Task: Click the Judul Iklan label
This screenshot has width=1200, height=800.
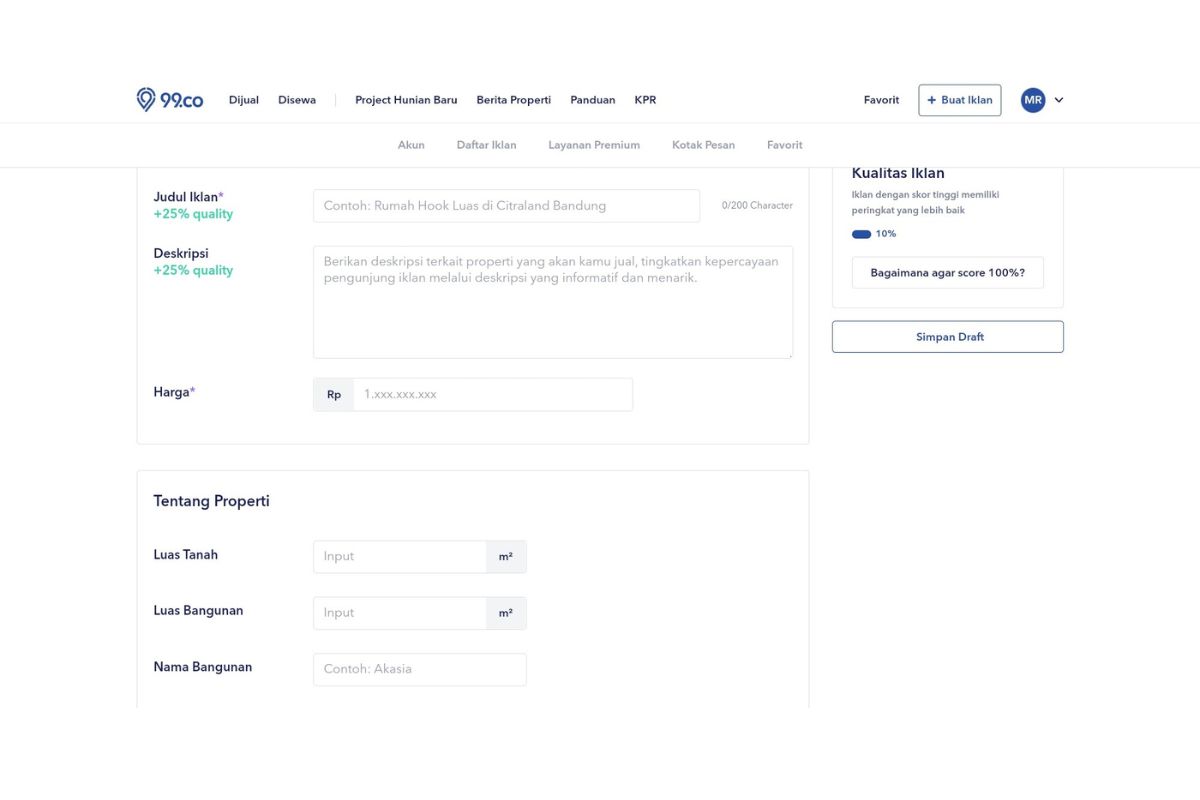Action: [x=189, y=197]
